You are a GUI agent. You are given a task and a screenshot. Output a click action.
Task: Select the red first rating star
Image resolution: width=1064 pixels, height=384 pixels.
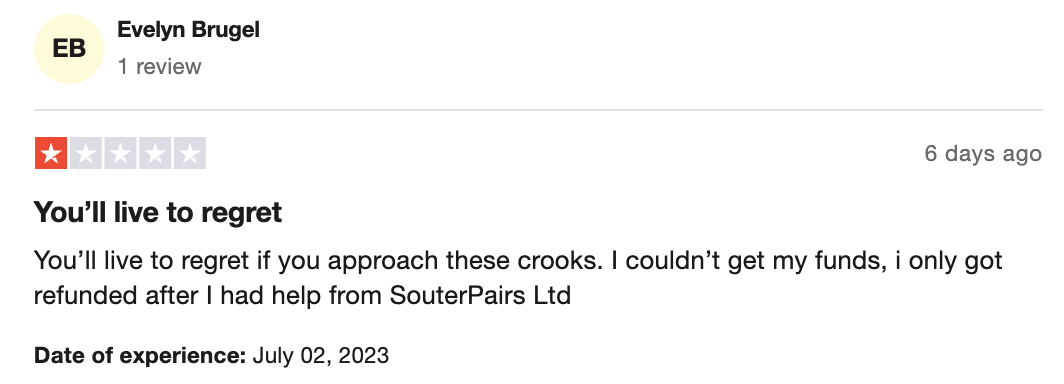51,153
